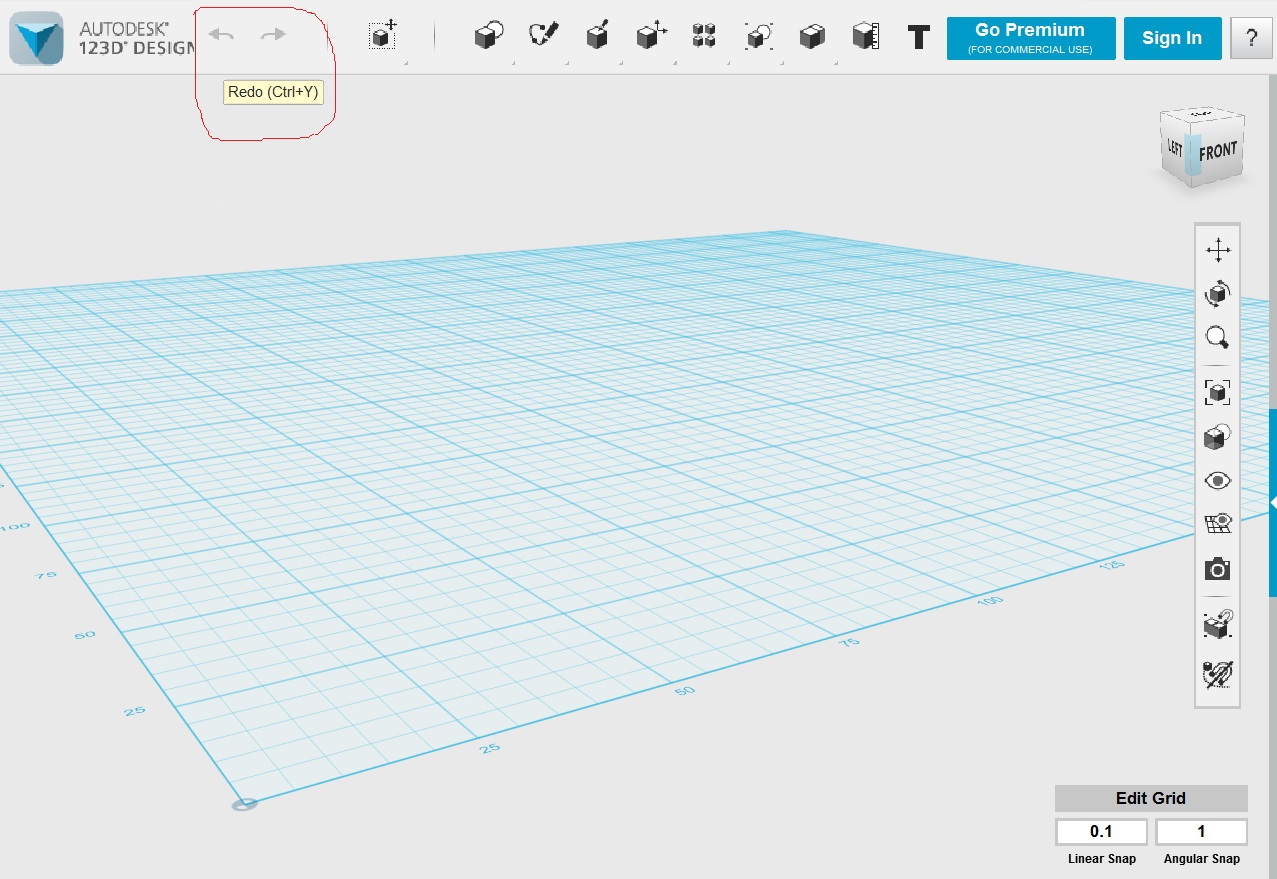Click the grid origin point circle

tap(245, 803)
